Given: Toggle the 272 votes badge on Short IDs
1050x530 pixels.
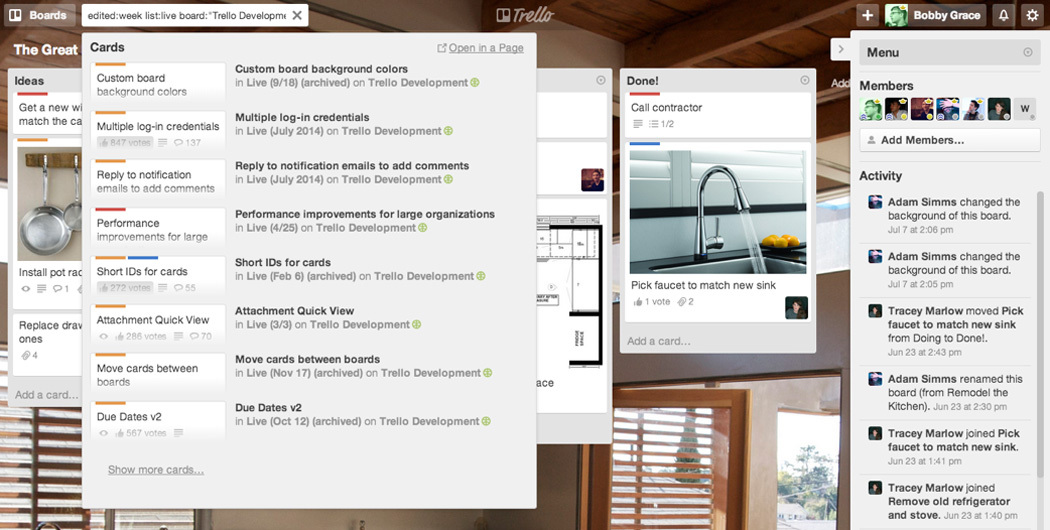Looking at the screenshot, I should (x=125, y=287).
